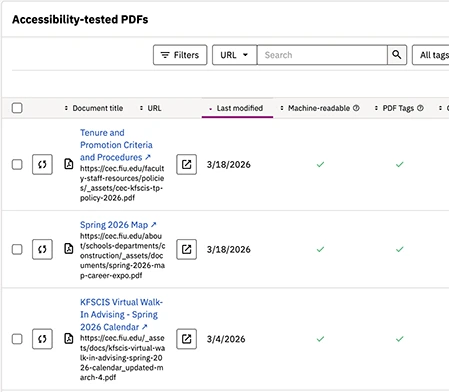The width and height of the screenshot is (449, 392).
Task: Open Tenure and Promotion Criteria and Procedures link
Action: (116, 145)
